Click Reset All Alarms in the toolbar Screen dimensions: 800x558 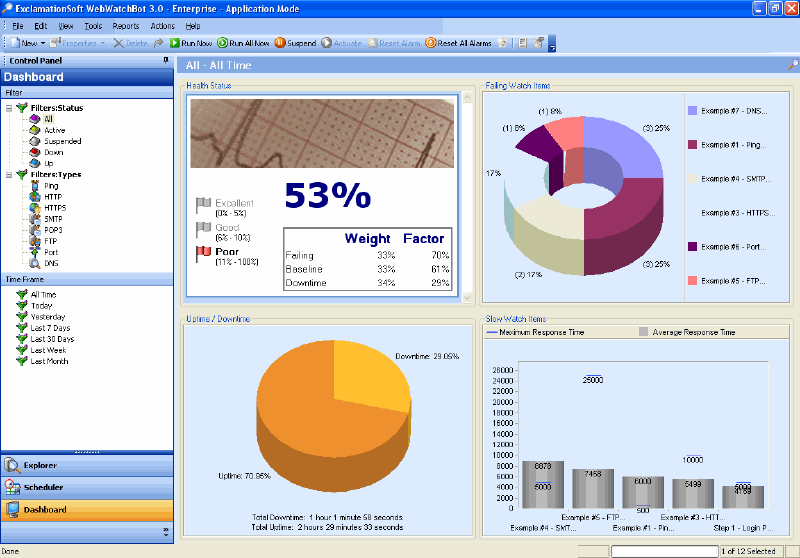[458, 43]
